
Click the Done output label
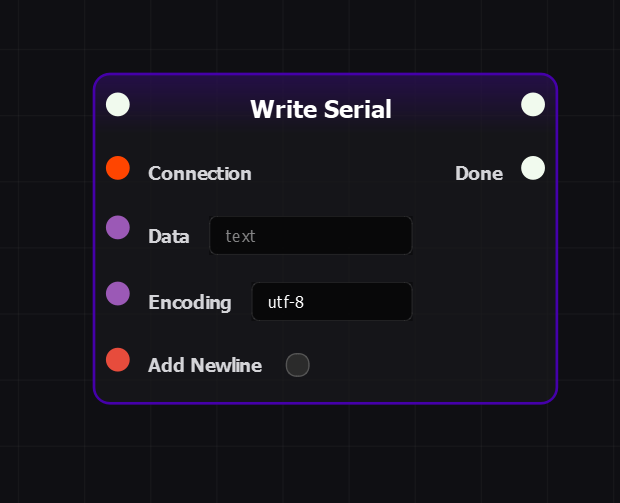[478, 173]
